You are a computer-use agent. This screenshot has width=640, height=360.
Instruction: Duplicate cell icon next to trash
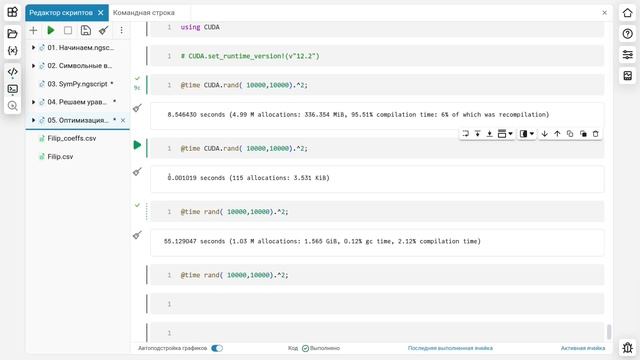(x=583, y=133)
